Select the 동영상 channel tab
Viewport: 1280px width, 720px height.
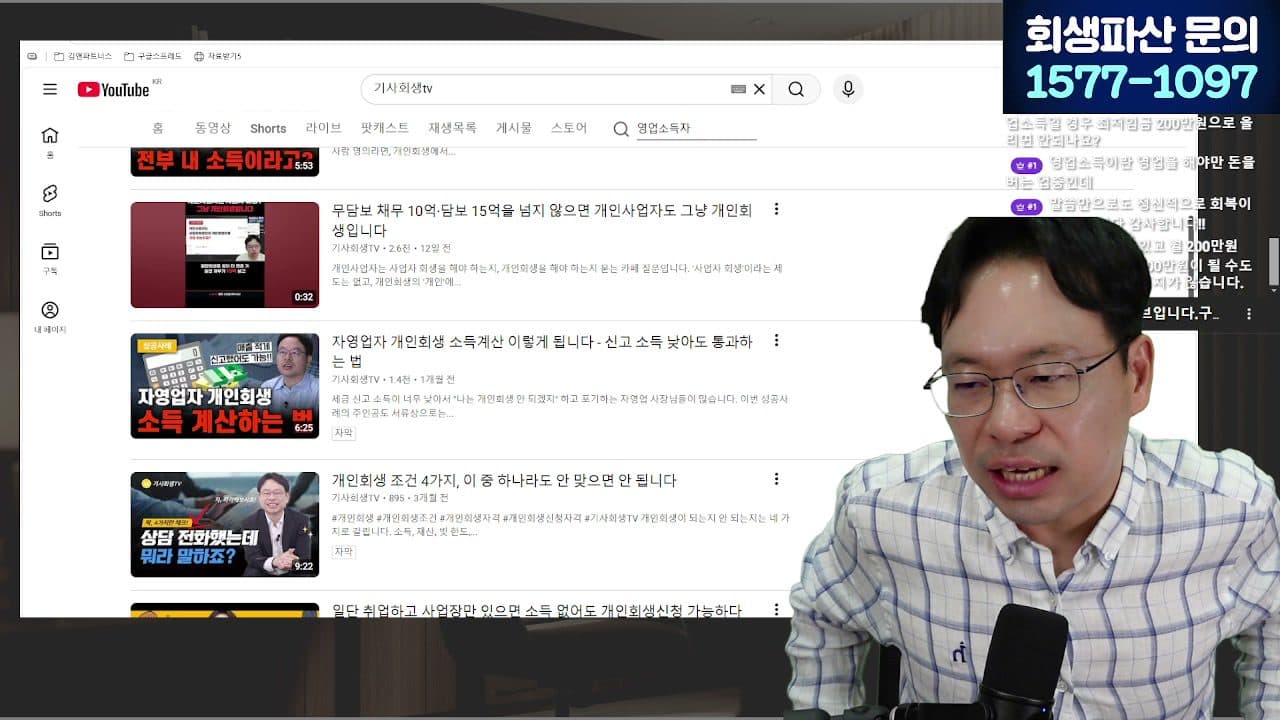pos(213,128)
